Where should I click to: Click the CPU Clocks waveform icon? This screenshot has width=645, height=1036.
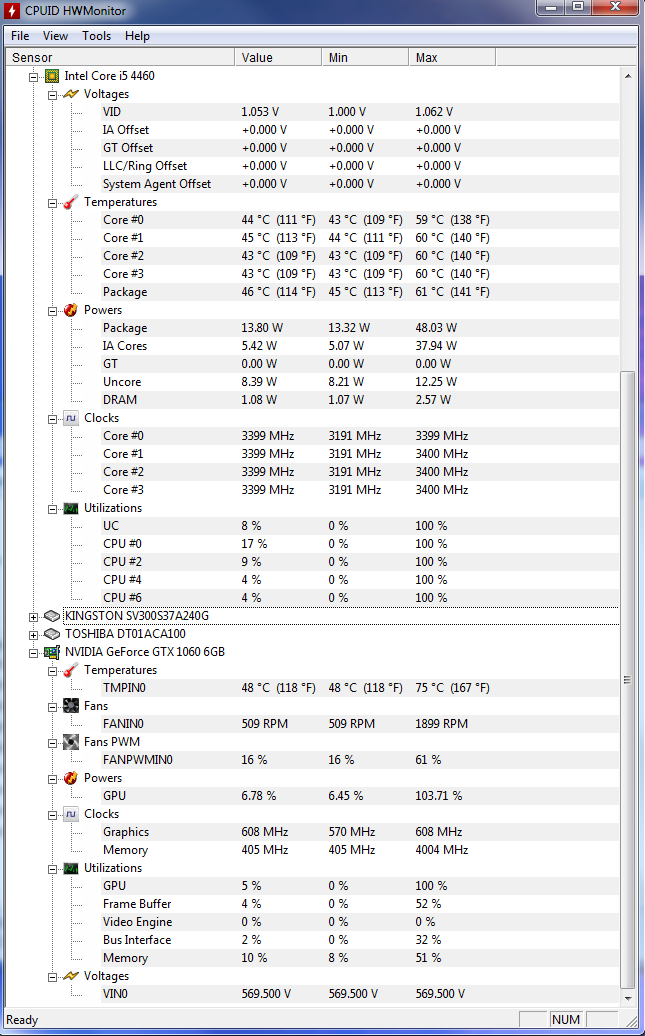click(71, 418)
